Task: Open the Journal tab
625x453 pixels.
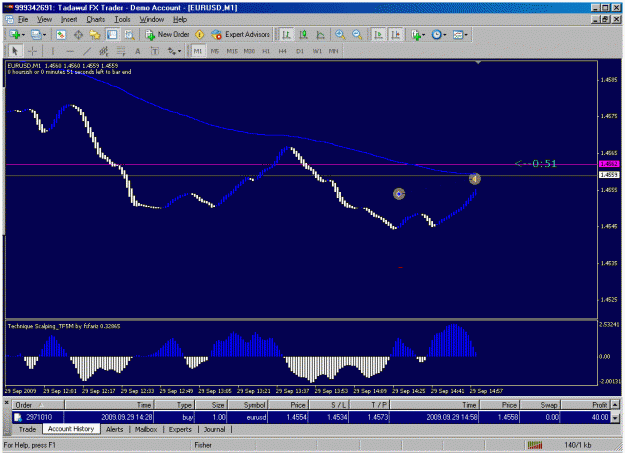Action: click(214, 429)
